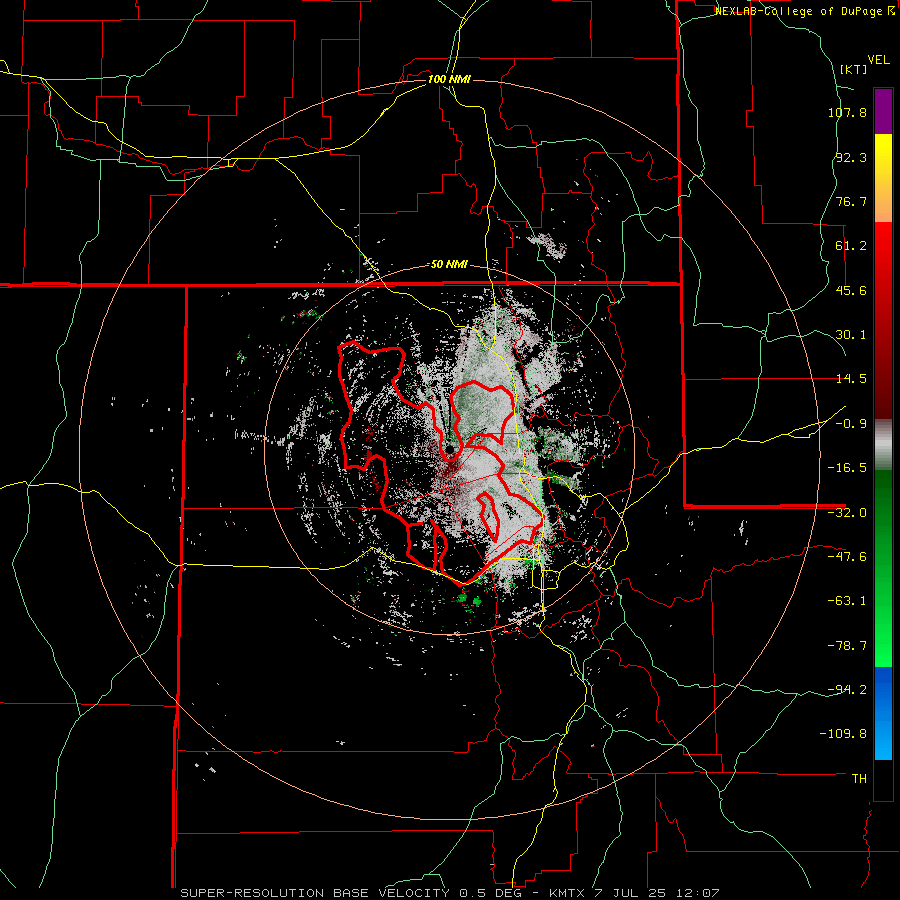This screenshot has width=900, height=900.
Task: Click the blue segment of the color bar
Action: (883, 713)
